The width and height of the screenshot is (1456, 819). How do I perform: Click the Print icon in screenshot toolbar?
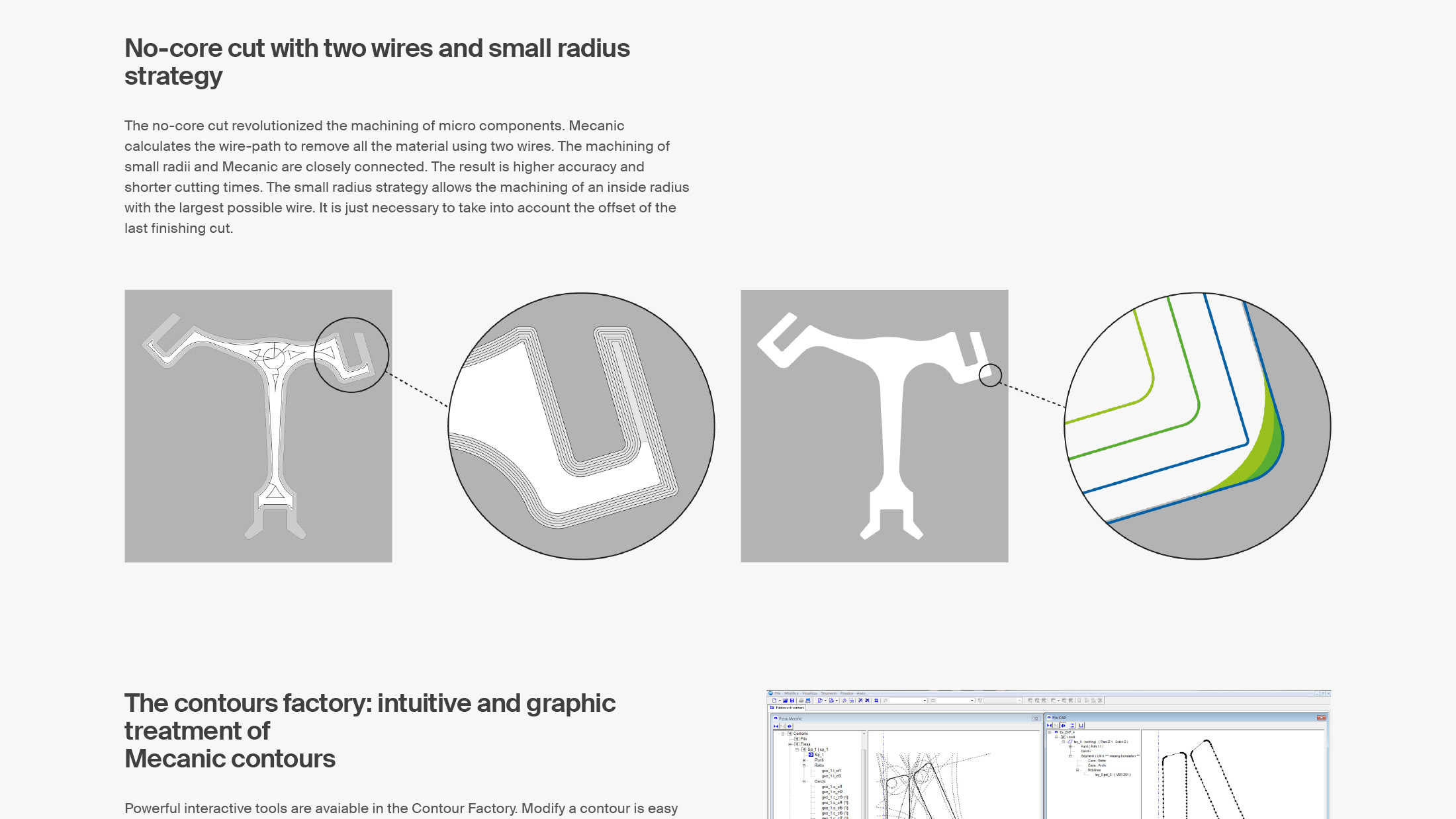tap(801, 701)
